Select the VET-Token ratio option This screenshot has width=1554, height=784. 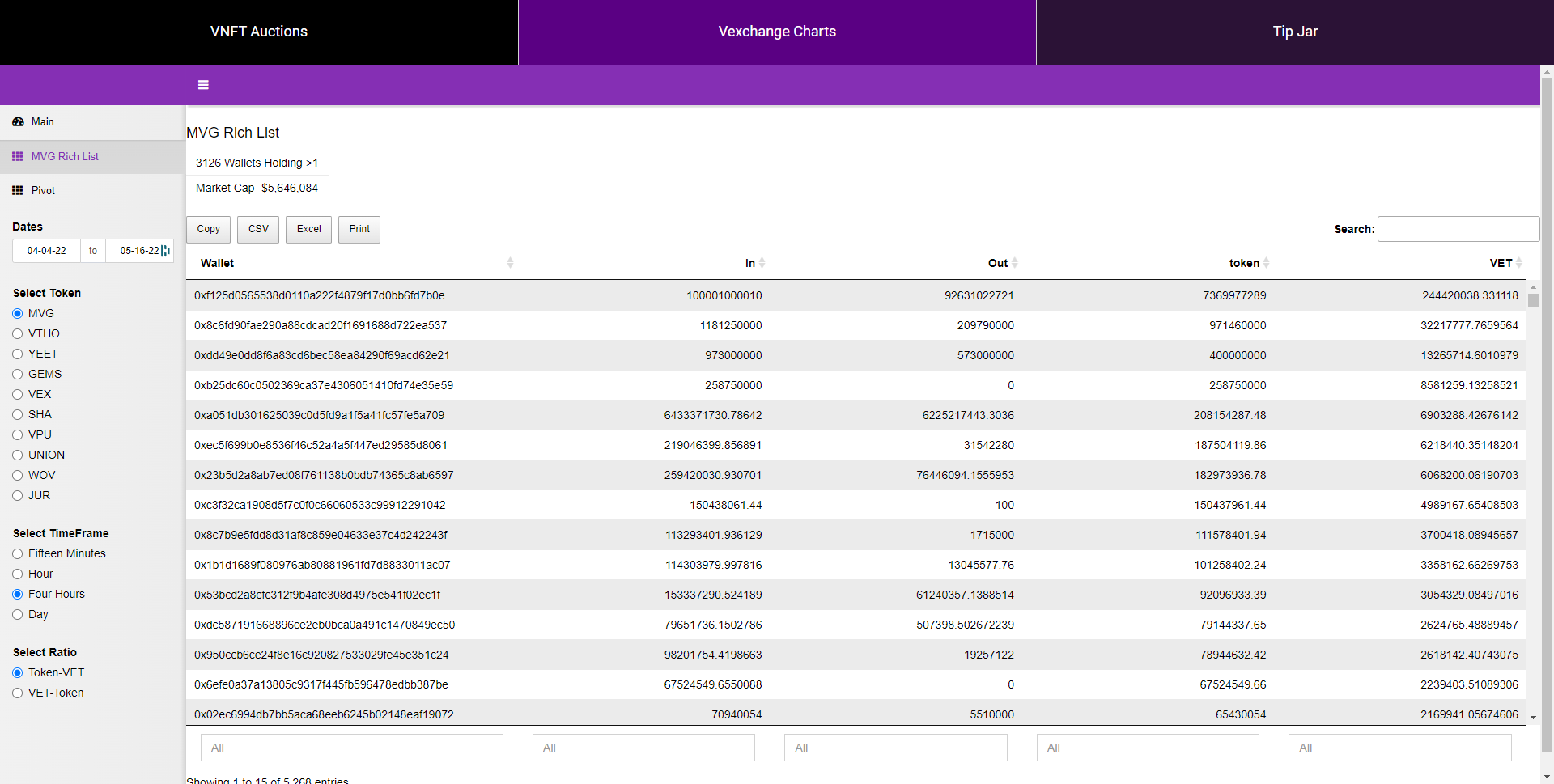point(17,693)
